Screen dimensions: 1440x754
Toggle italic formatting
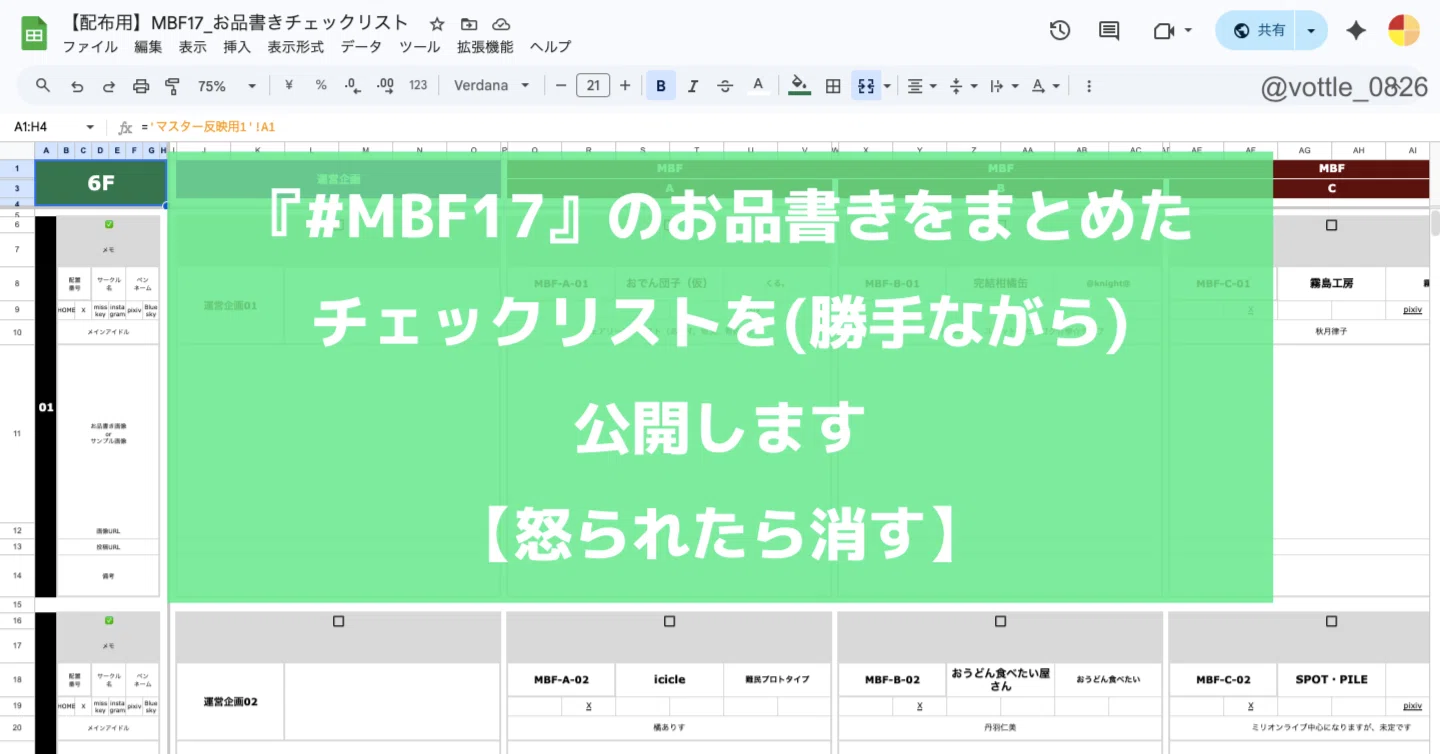click(693, 86)
